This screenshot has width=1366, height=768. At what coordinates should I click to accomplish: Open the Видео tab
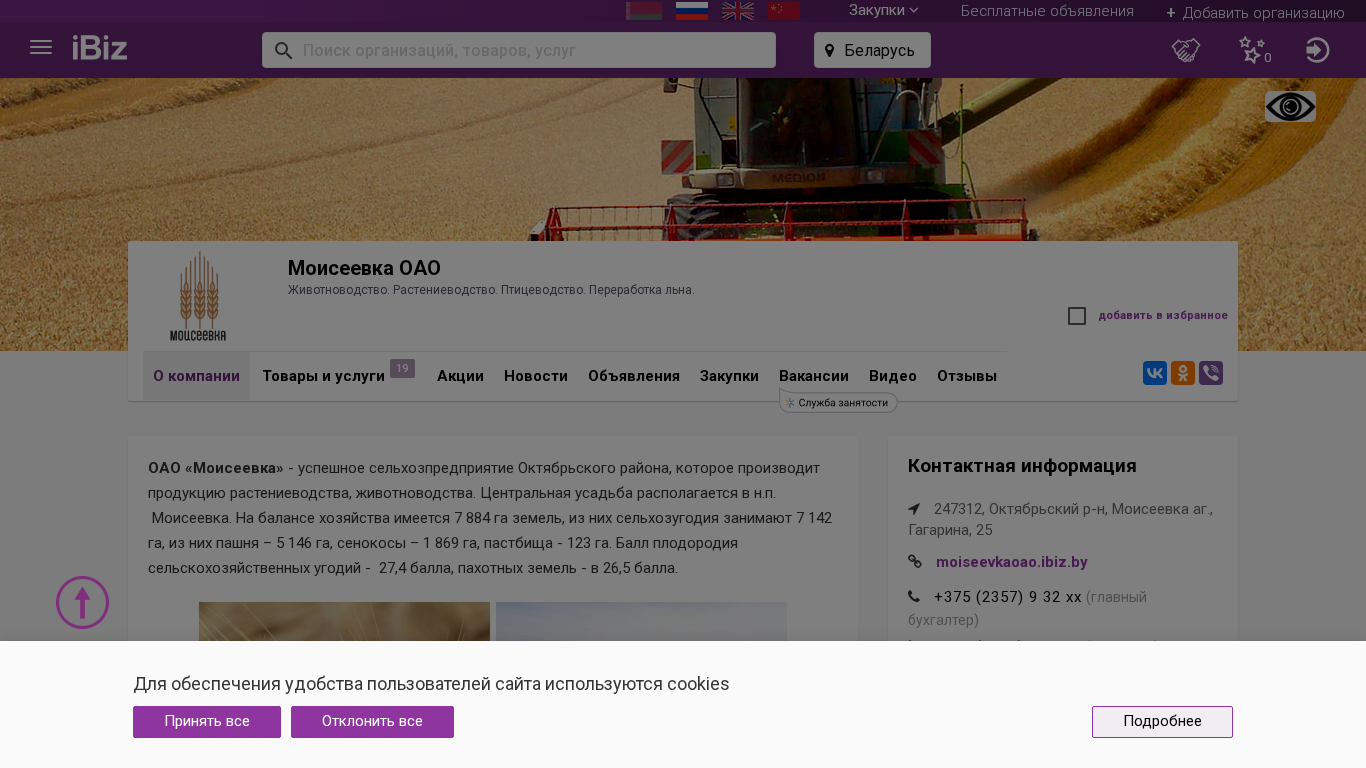(x=893, y=376)
